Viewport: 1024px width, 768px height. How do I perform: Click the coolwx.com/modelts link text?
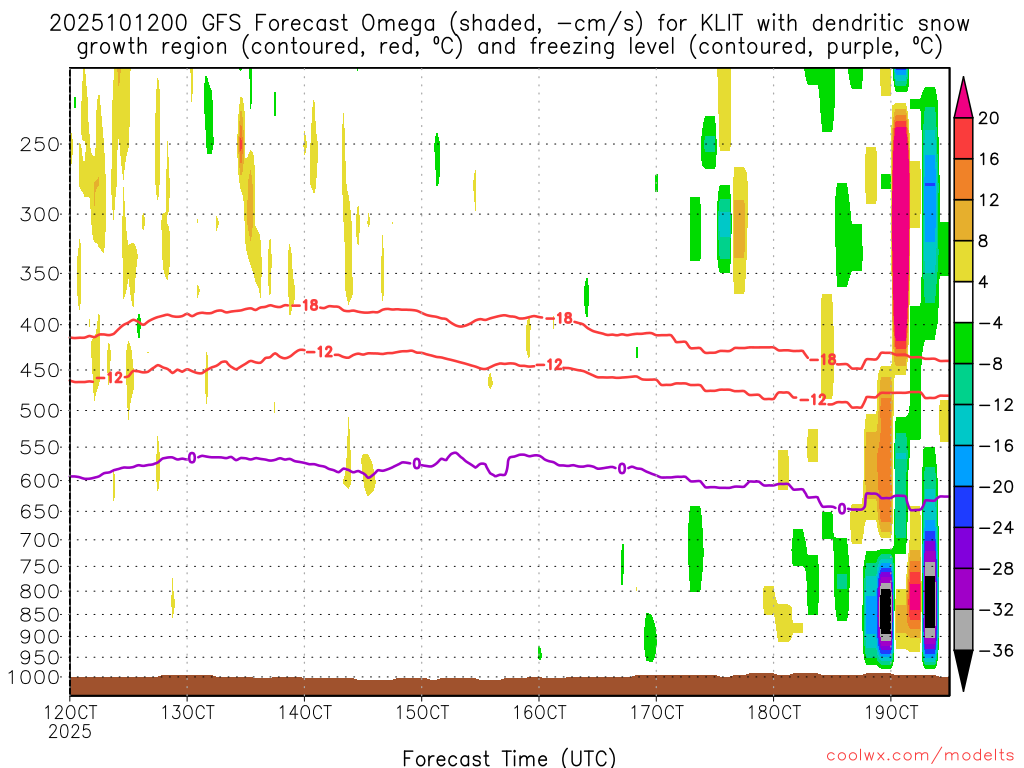click(920, 756)
